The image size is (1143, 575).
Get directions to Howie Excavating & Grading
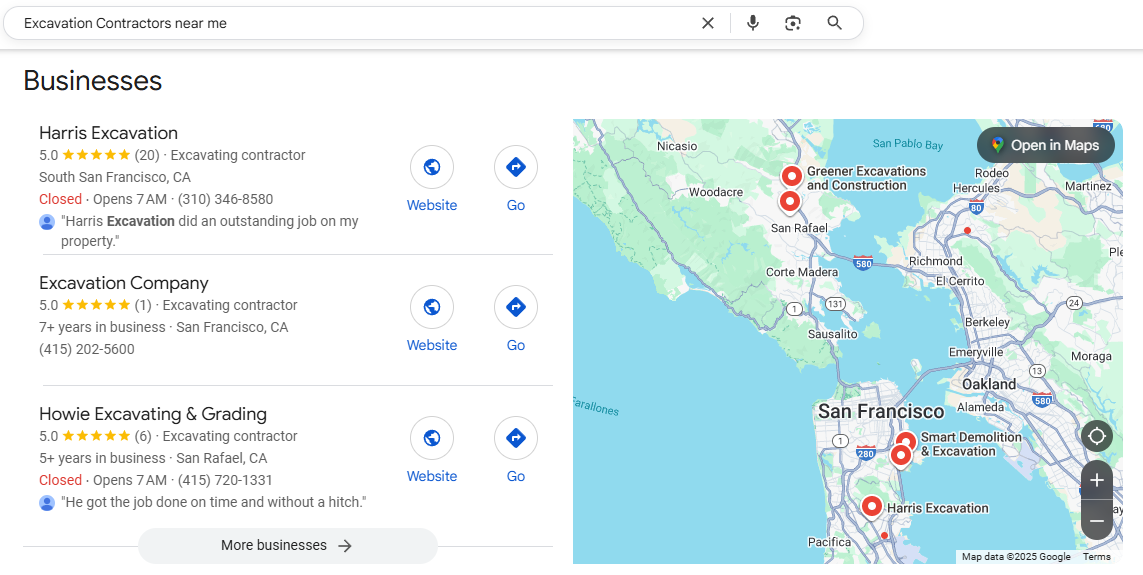pyautogui.click(x=515, y=438)
